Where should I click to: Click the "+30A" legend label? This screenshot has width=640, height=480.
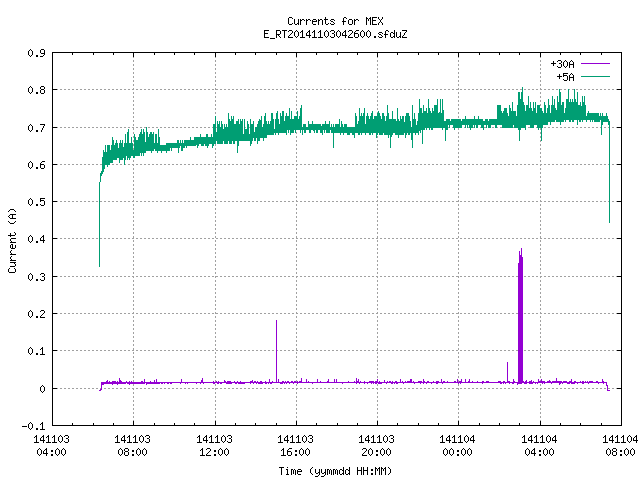562,64
